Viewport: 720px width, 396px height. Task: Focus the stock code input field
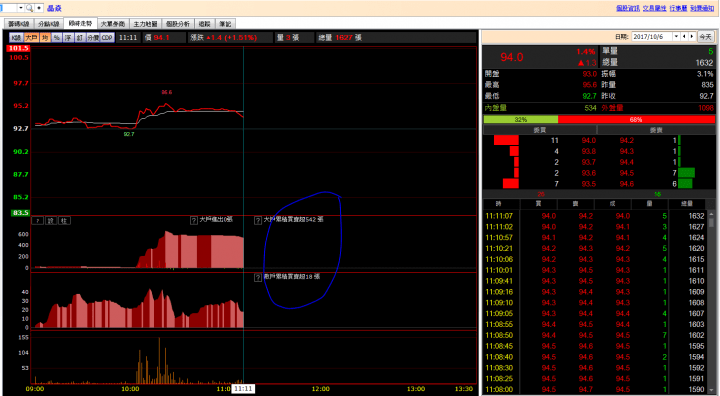[9, 8]
